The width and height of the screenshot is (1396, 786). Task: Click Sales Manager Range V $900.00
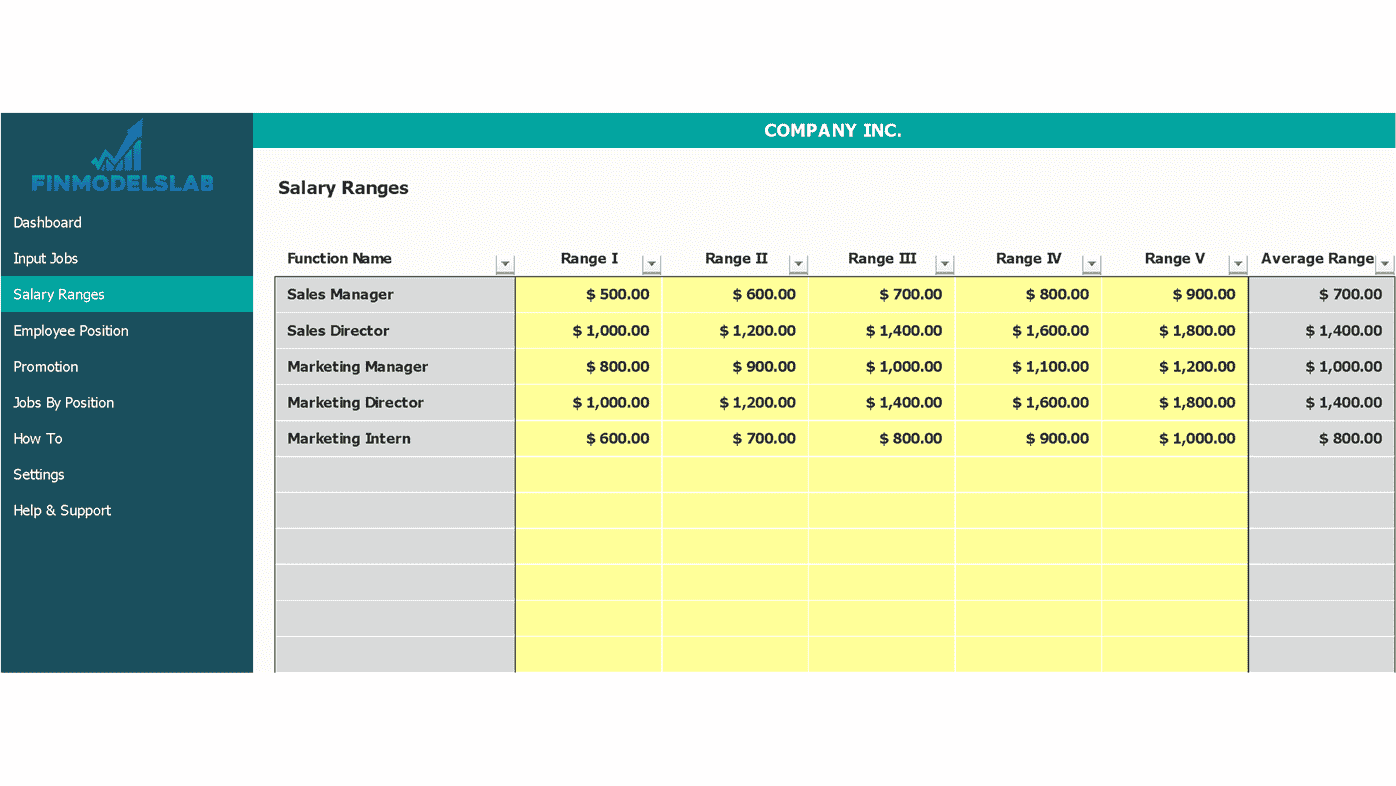(1175, 294)
